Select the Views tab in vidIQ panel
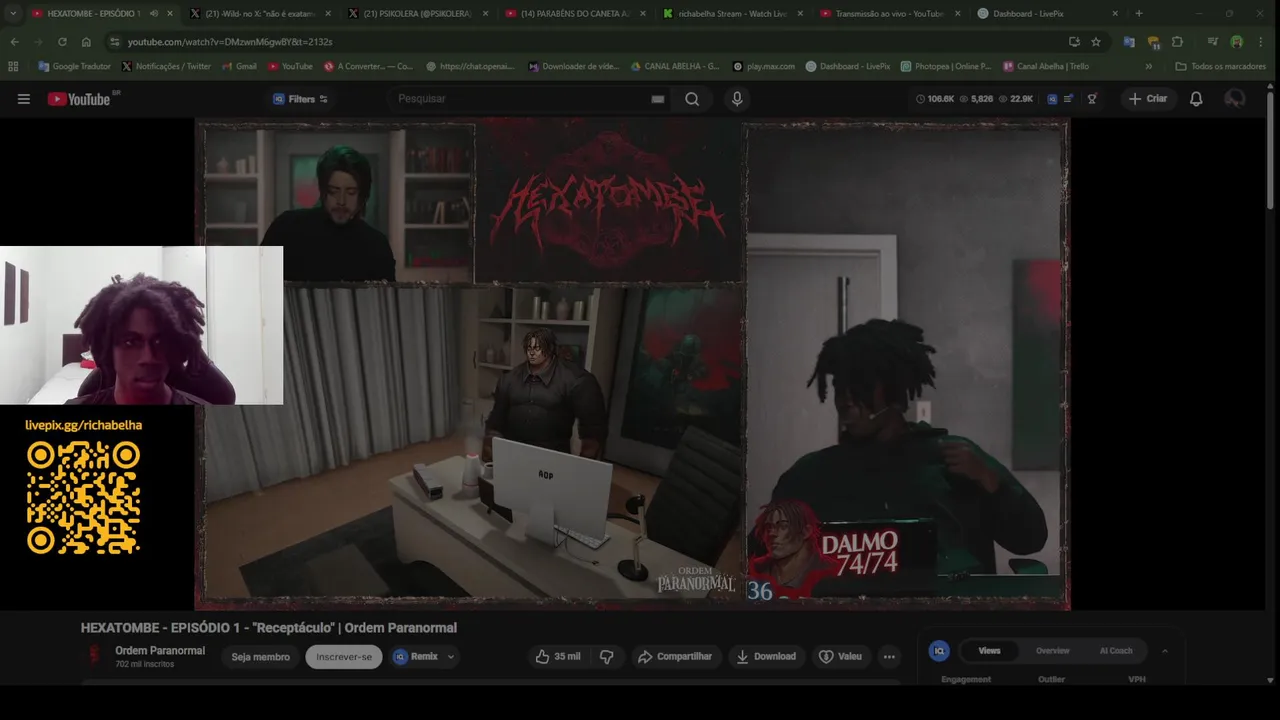1280x720 pixels. click(x=989, y=650)
